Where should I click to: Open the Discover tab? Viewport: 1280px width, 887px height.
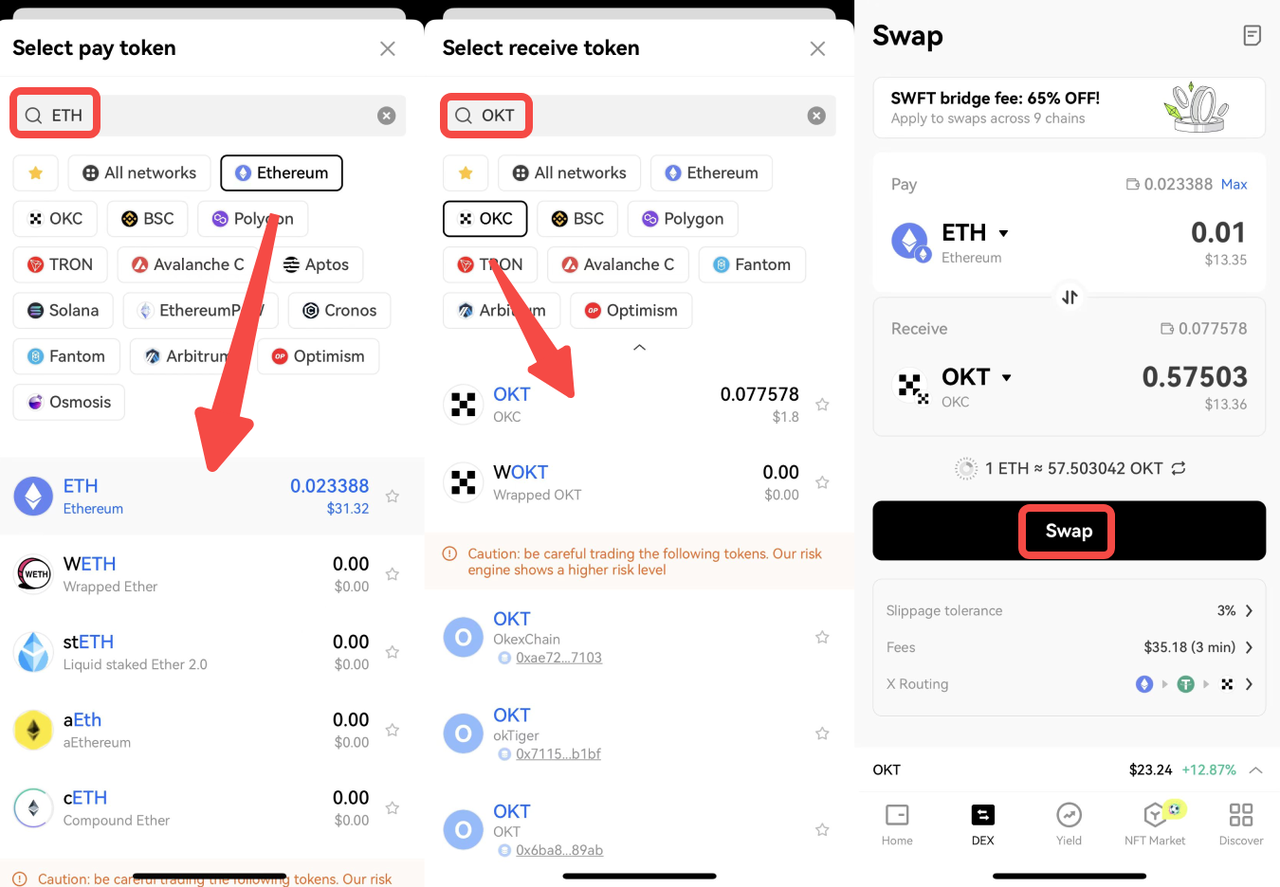pyautogui.click(x=1241, y=823)
